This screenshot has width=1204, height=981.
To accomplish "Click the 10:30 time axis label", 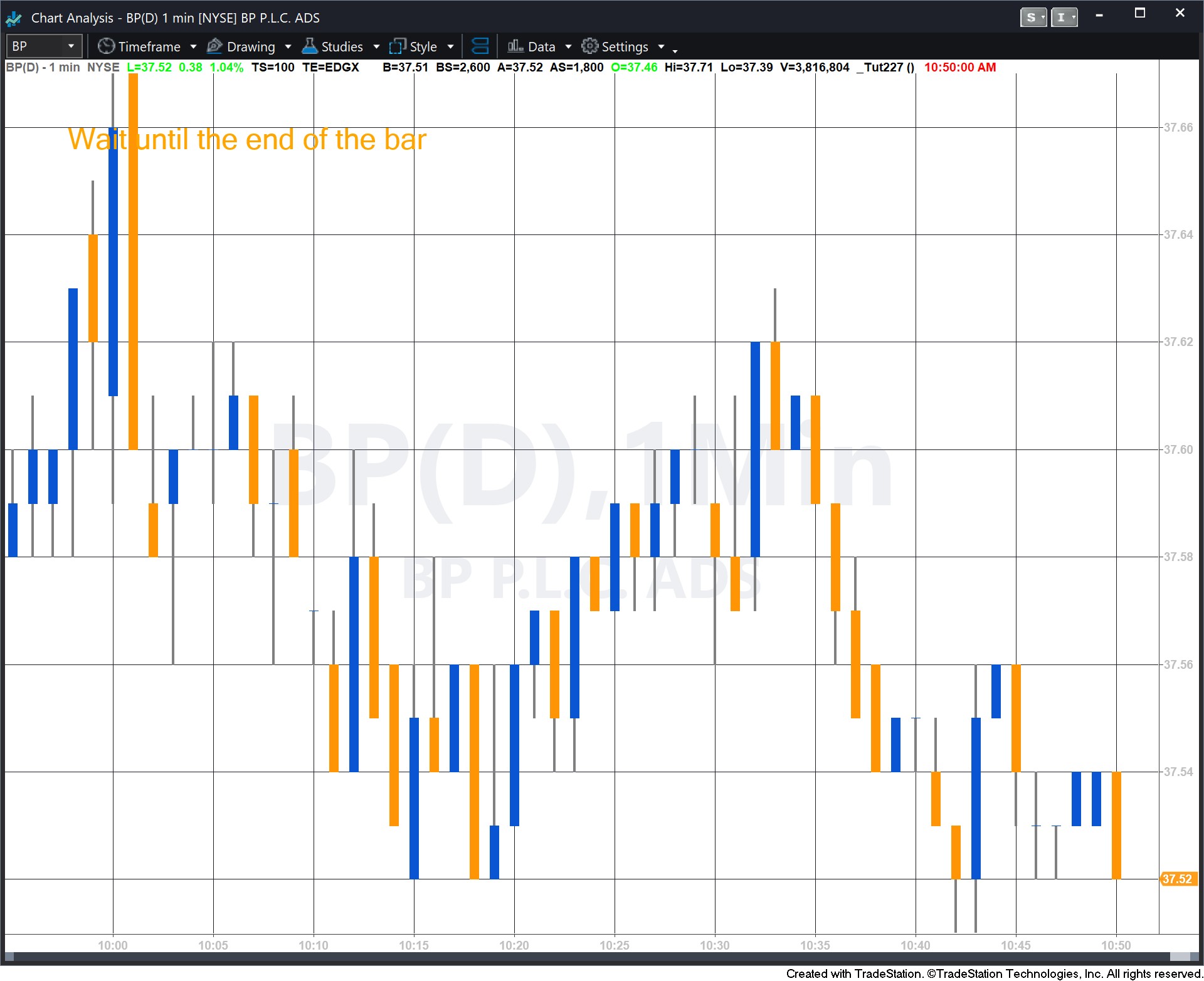I will click(x=715, y=945).
